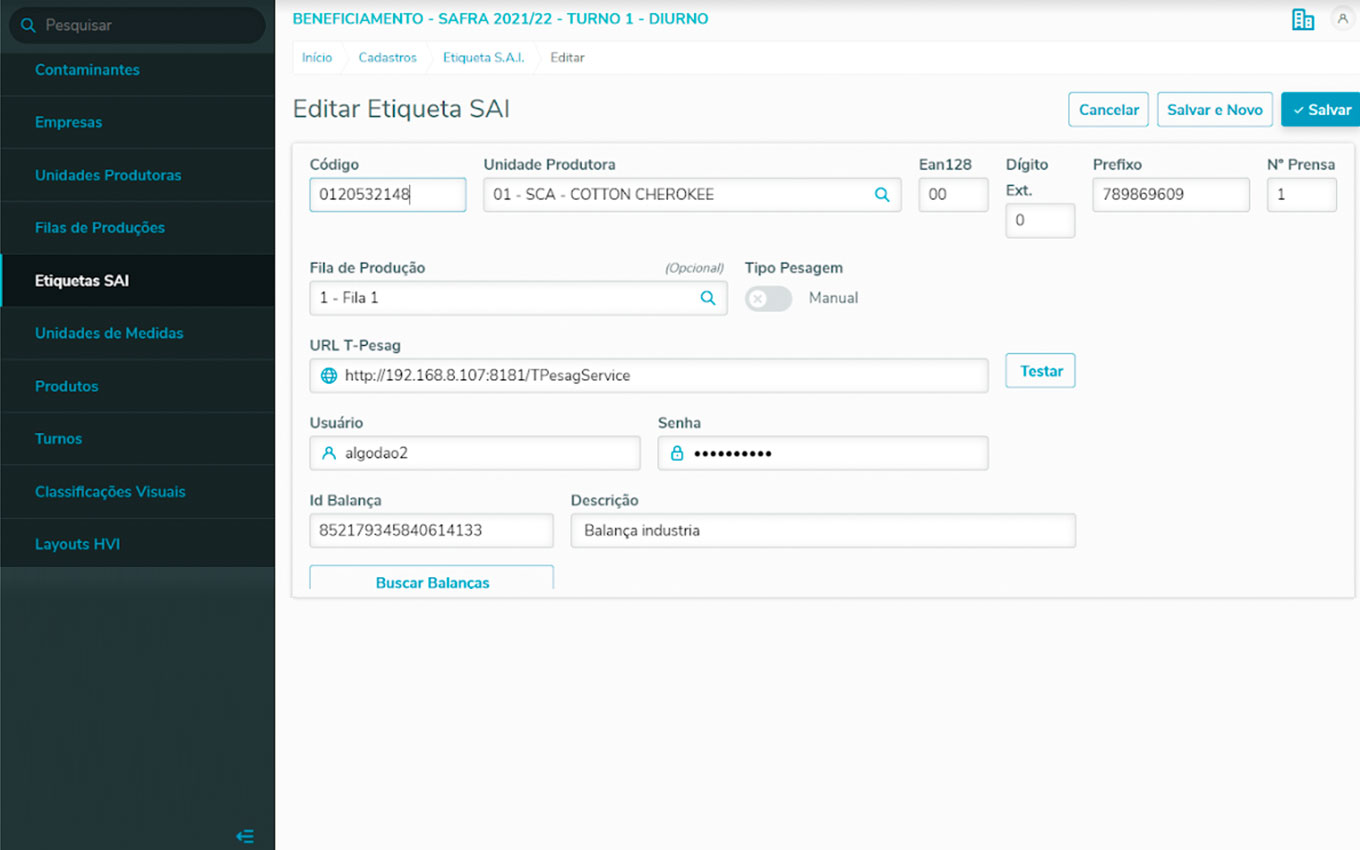Click the search magnifier in Unidade Produtora
1360x850 pixels.
(882, 195)
